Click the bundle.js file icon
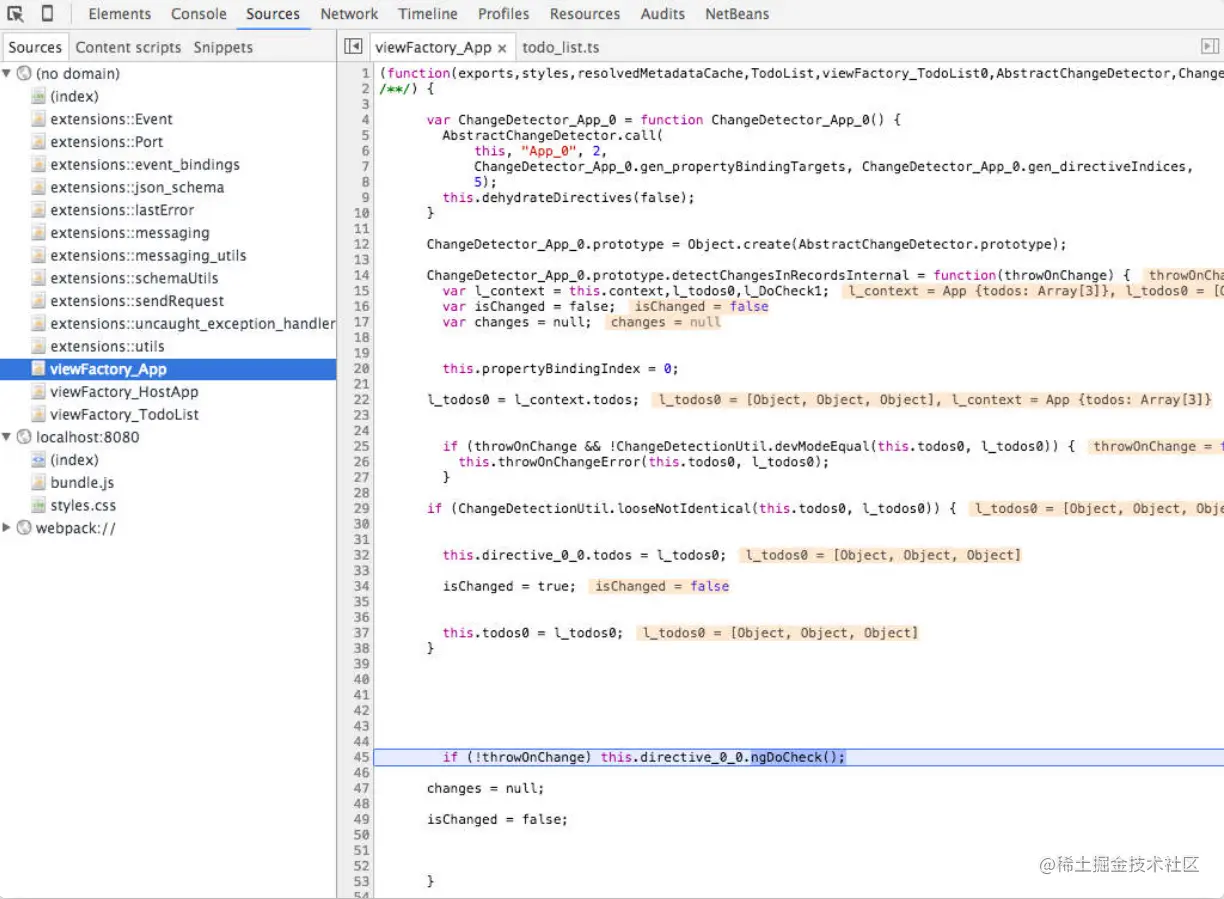This screenshot has height=899, width=1224. [x=38, y=483]
